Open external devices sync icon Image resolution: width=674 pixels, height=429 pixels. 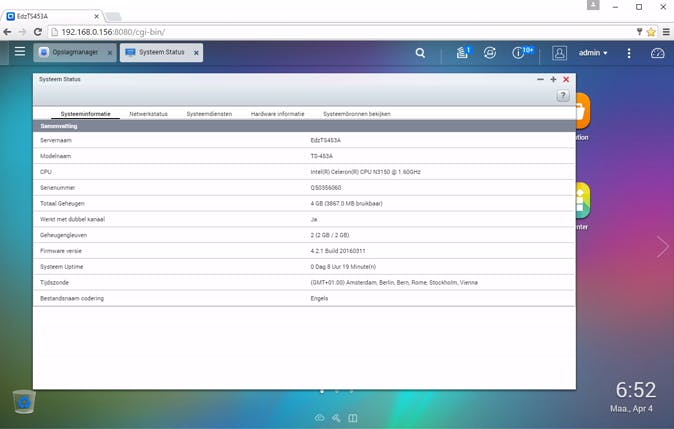pyautogui.click(x=490, y=53)
